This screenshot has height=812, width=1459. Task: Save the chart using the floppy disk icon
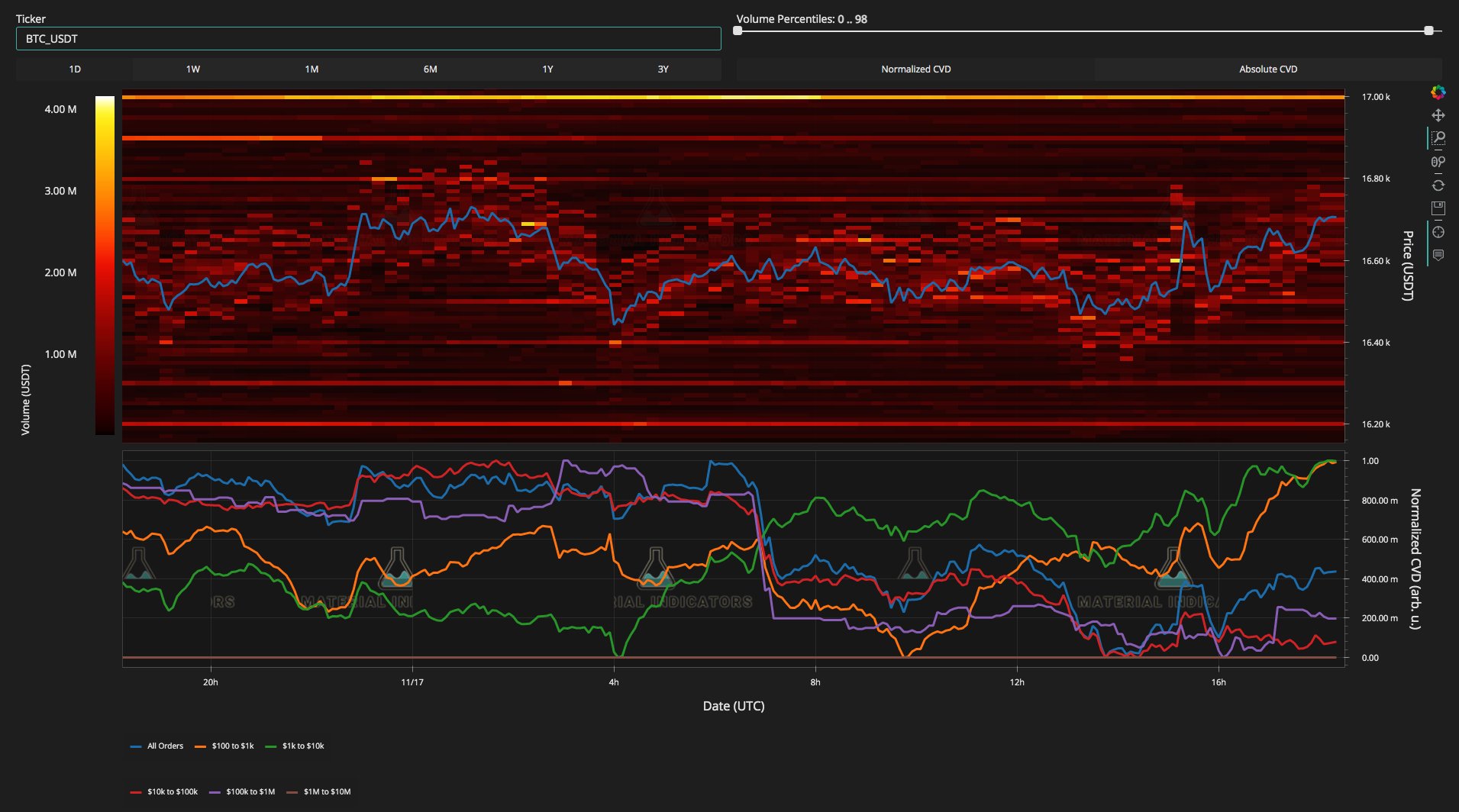(1438, 208)
